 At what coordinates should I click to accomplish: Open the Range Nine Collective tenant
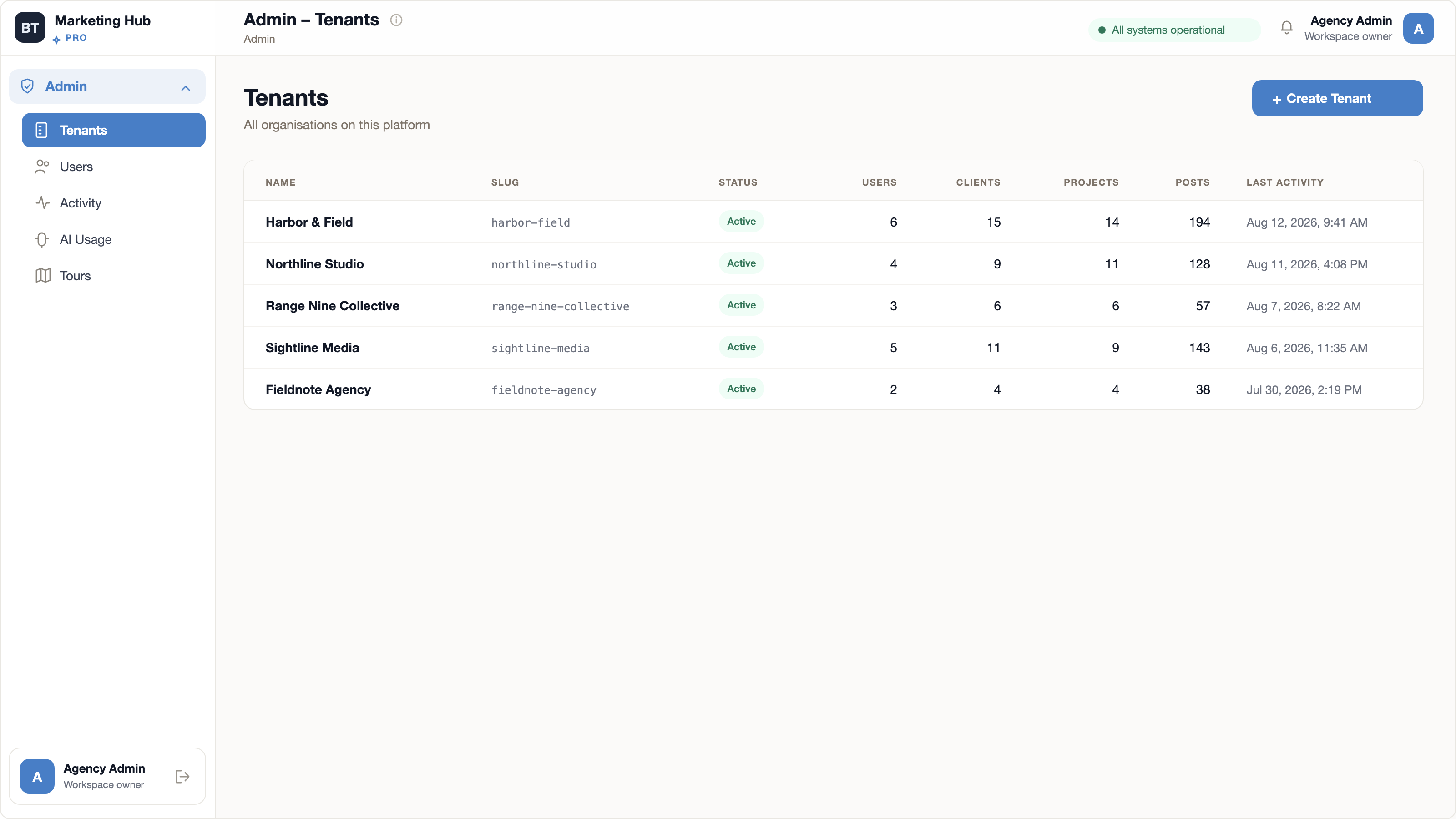(x=332, y=306)
